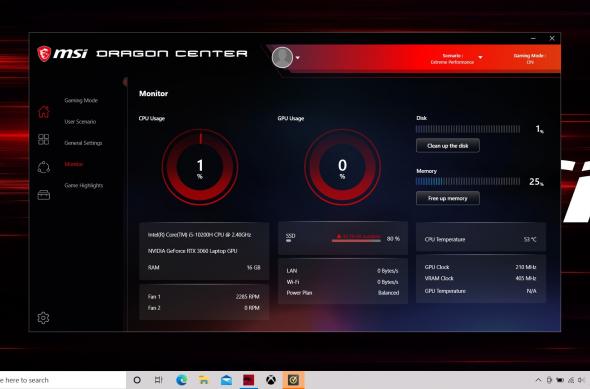Screen dimensions: 590x389
Task: Click the Fan 1 RPM value
Action: (248, 297)
